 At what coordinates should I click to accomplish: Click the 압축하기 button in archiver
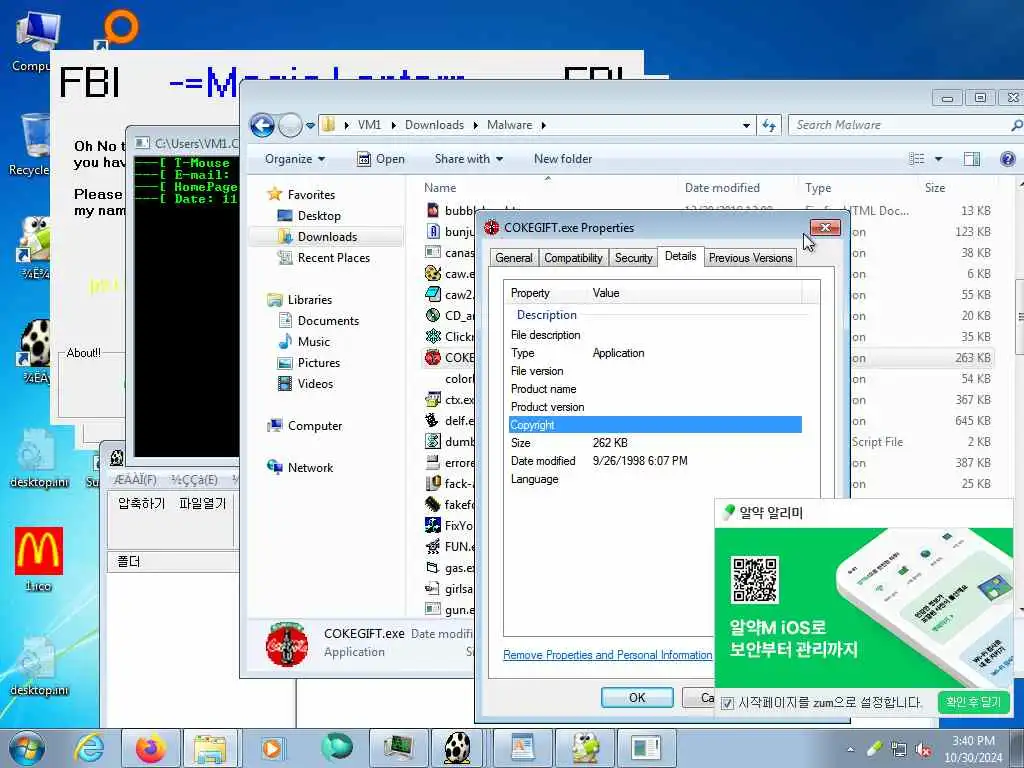142,504
